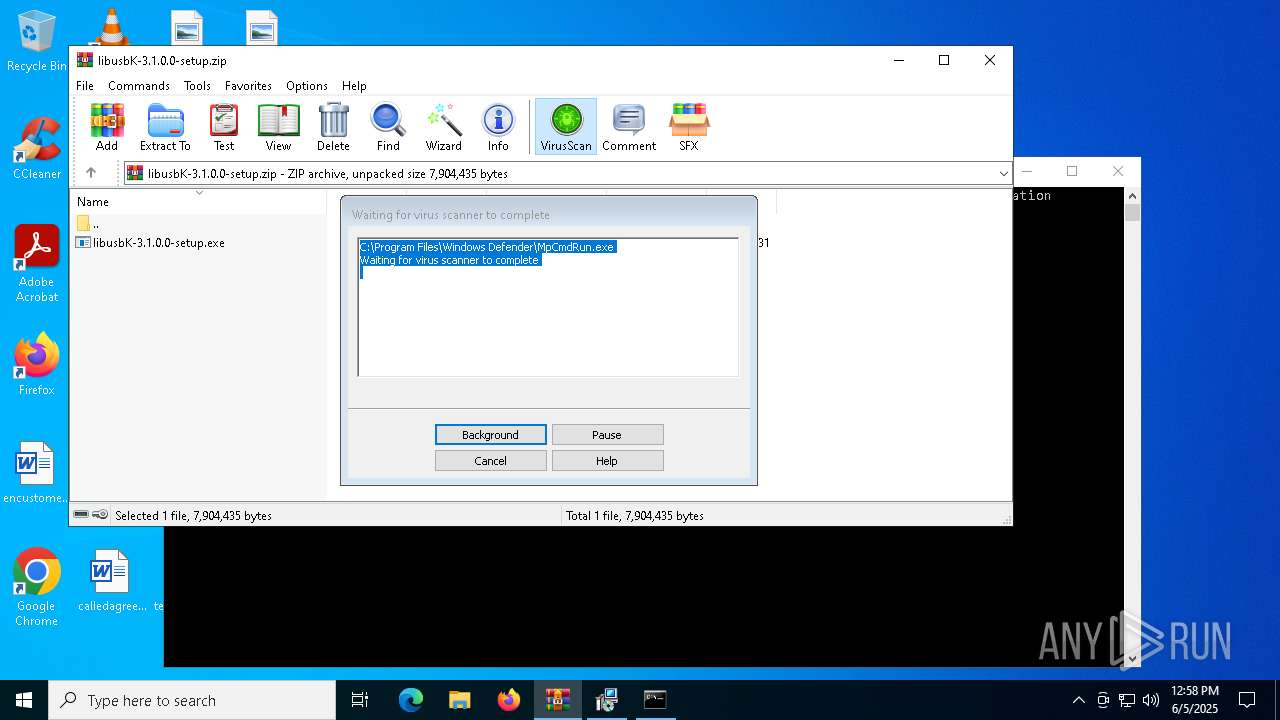Open the Commands menu
Viewport: 1280px width, 720px height.
139,86
